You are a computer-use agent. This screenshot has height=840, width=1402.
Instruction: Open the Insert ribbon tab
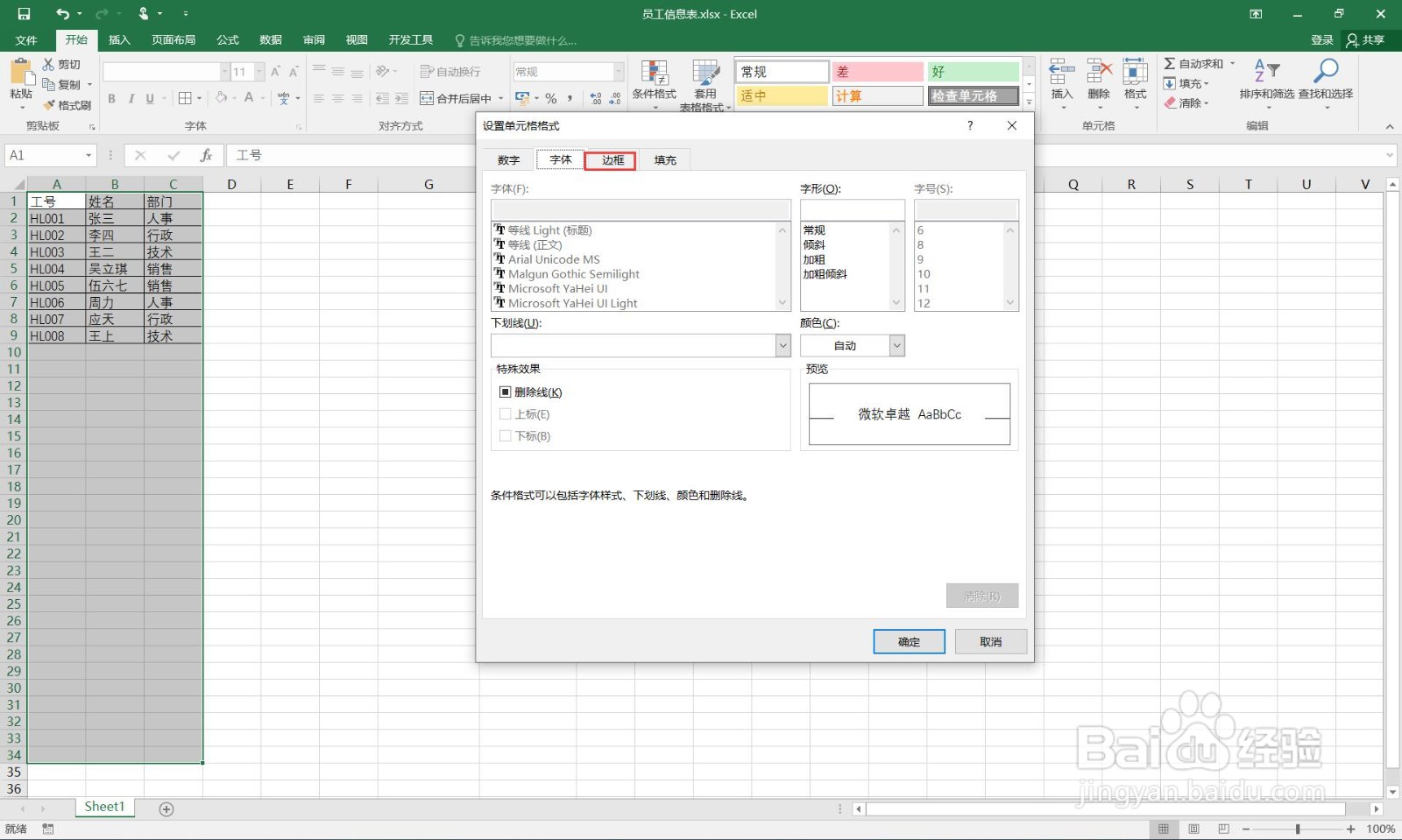pyautogui.click(x=119, y=40)
